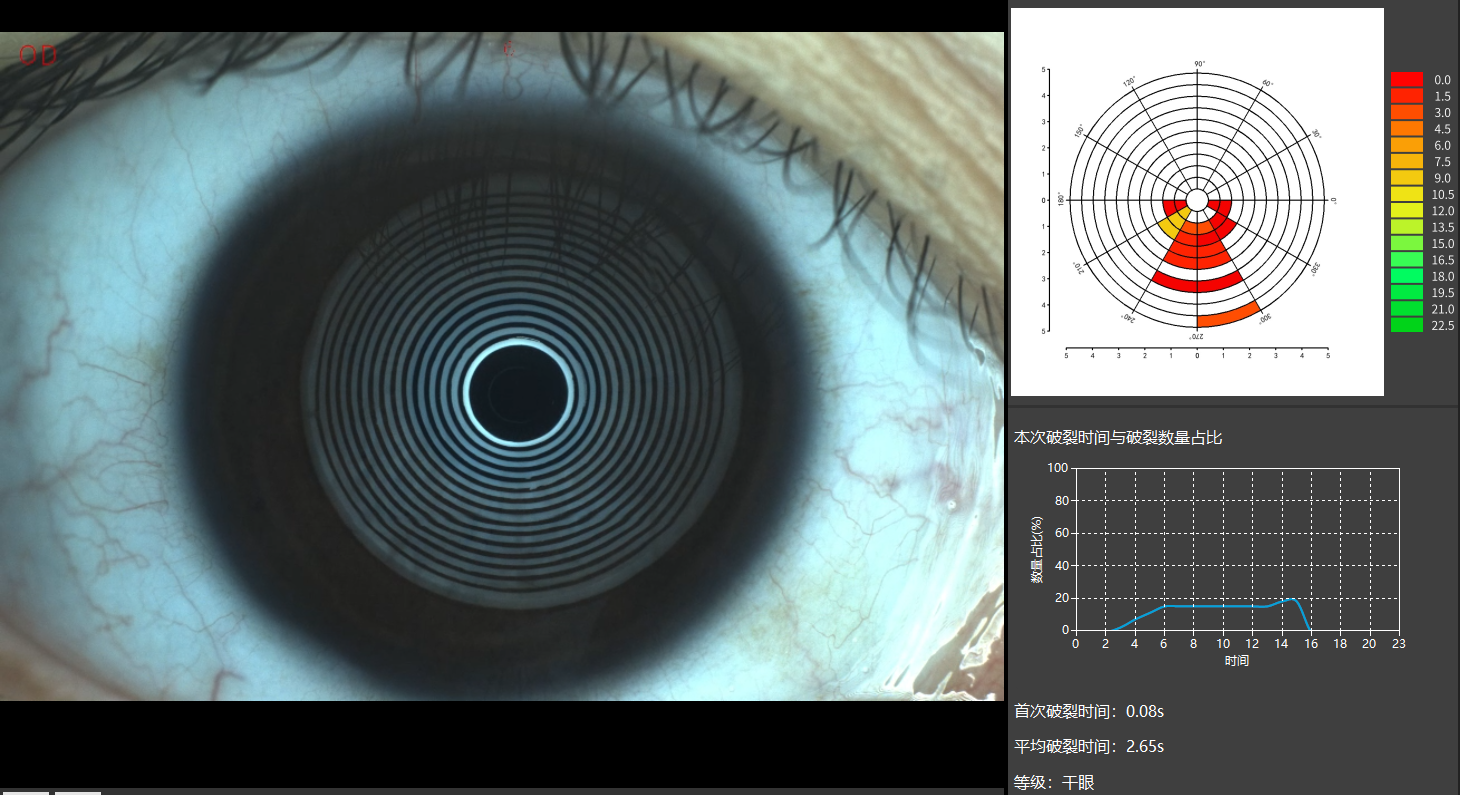Click the first small button below eye image
Viewport: 1460px width, 795px height.
coord(25,792)
